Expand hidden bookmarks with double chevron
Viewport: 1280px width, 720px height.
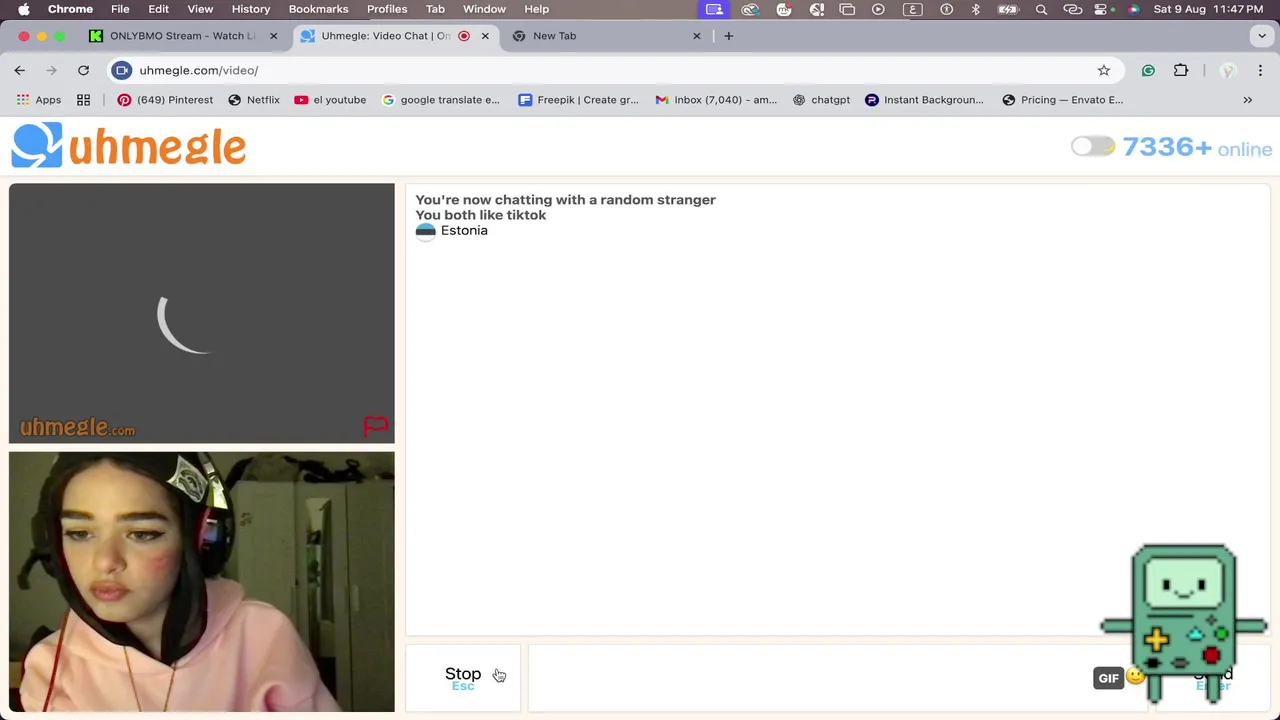click(1247, 100)
